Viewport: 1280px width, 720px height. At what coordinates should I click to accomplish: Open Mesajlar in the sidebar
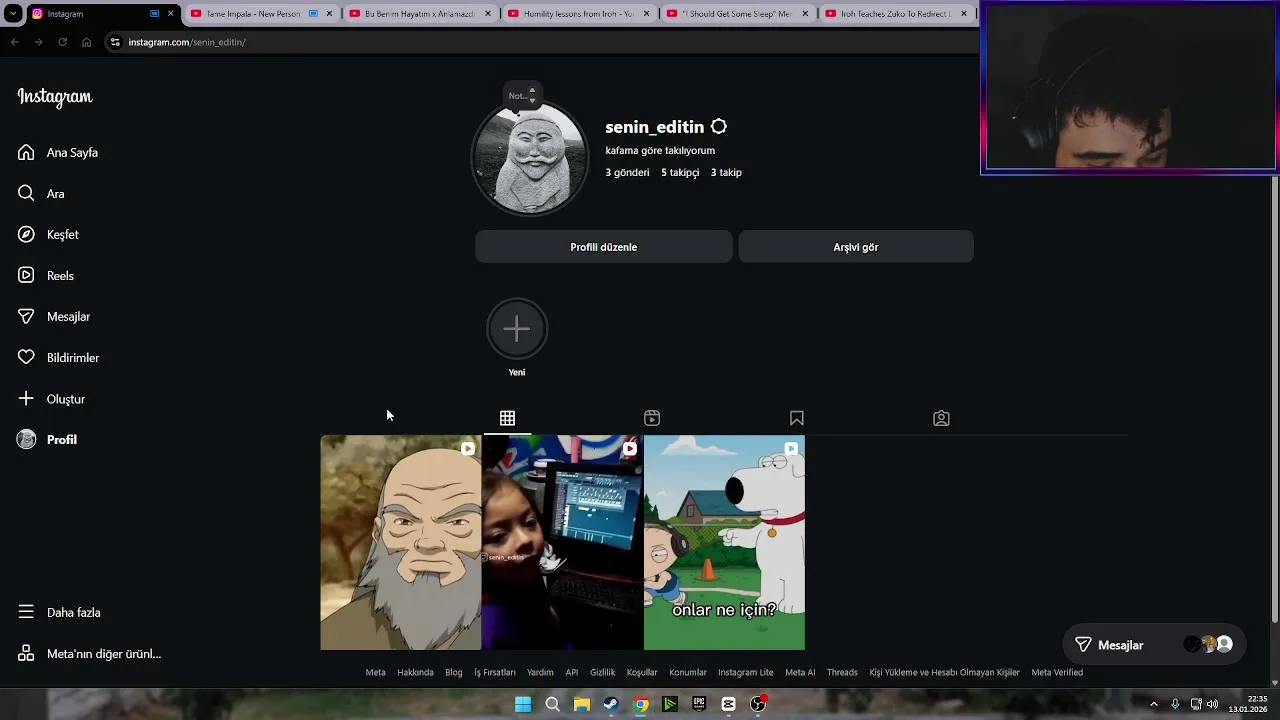pyautogui.click(x=54, y=316)
